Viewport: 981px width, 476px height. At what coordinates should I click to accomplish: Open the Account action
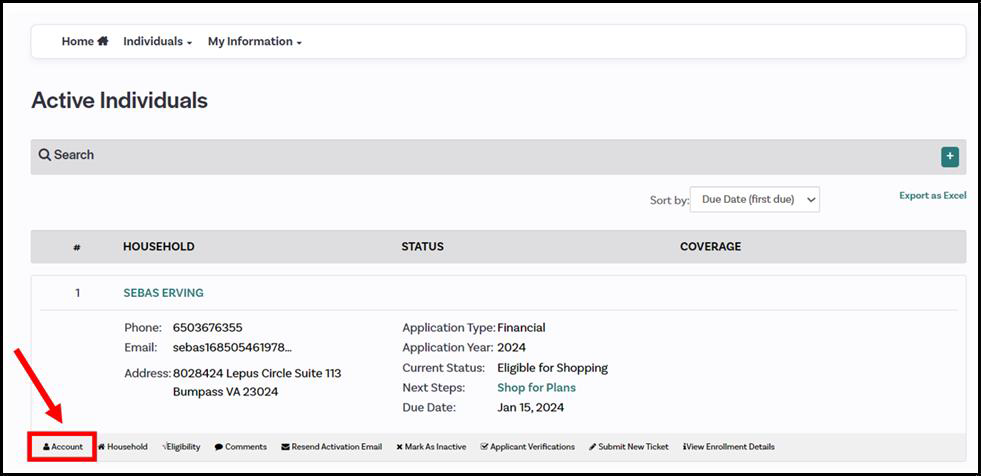point(63,447)
